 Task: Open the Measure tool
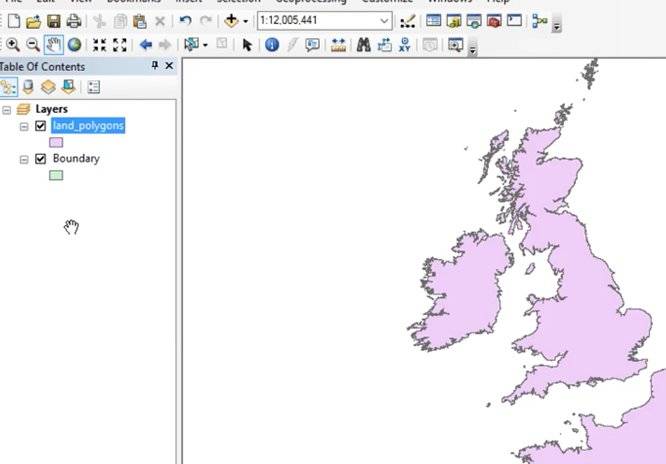tap(339, 45)
